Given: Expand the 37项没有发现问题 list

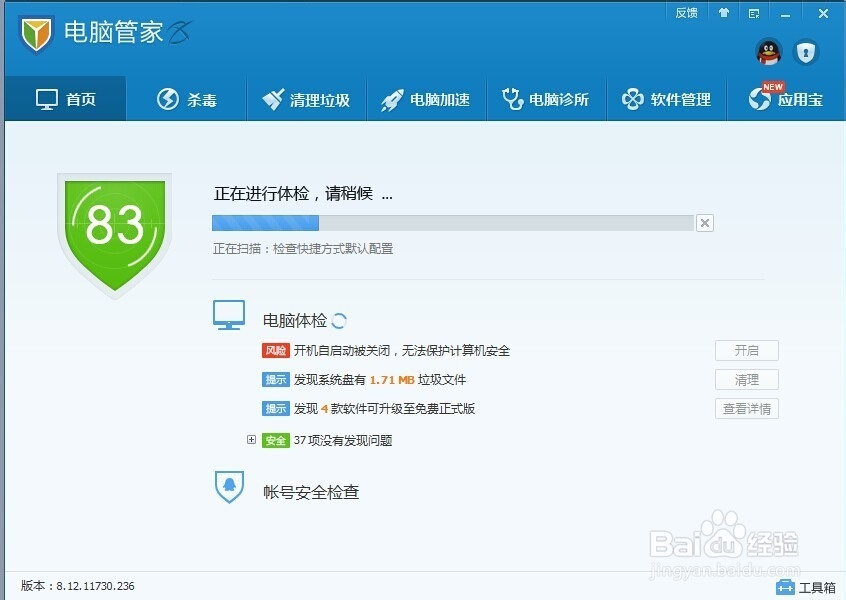Looking at the screenshot, I should tap(251, 440).
